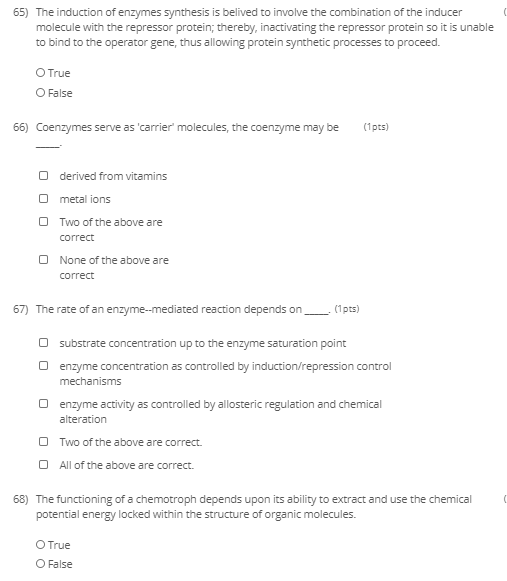Click question 66 coenzymes prompt text

(187, 127)
